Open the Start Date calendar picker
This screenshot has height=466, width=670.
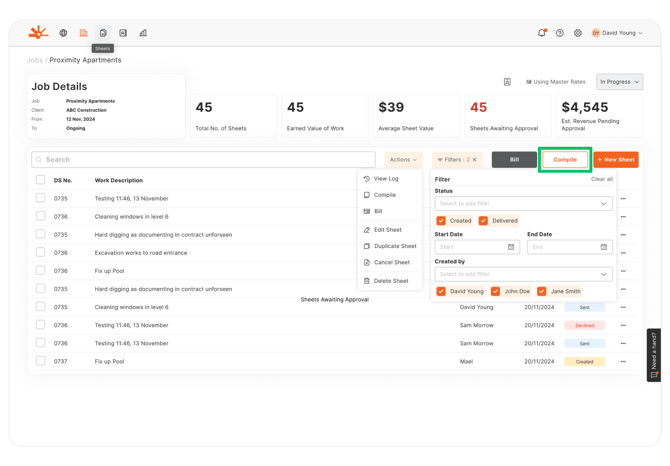[x=511, y=247]
